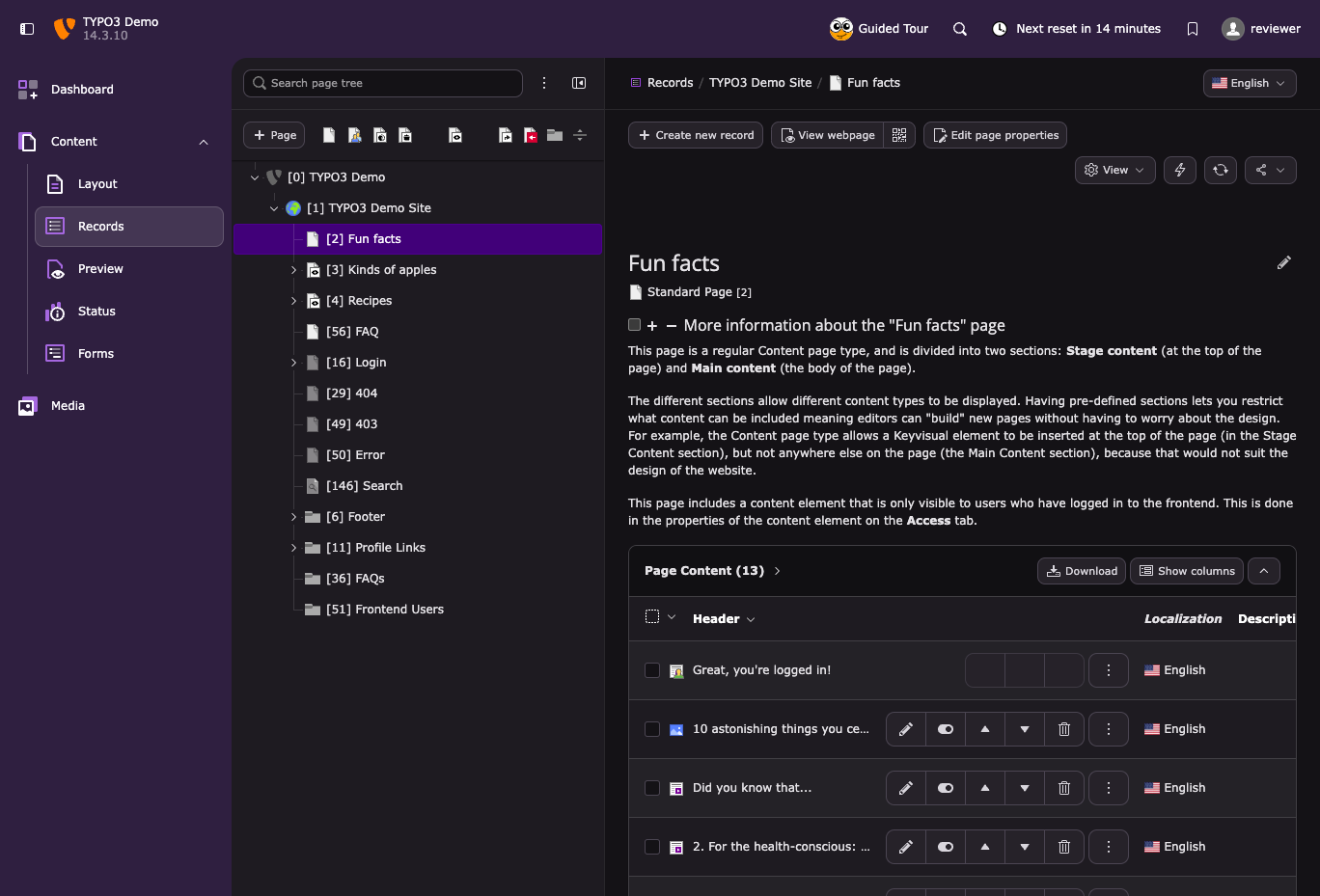1320x896 pixels.
Task: Open the bookmarks icon in top bar
Action: pos(1193,29)
